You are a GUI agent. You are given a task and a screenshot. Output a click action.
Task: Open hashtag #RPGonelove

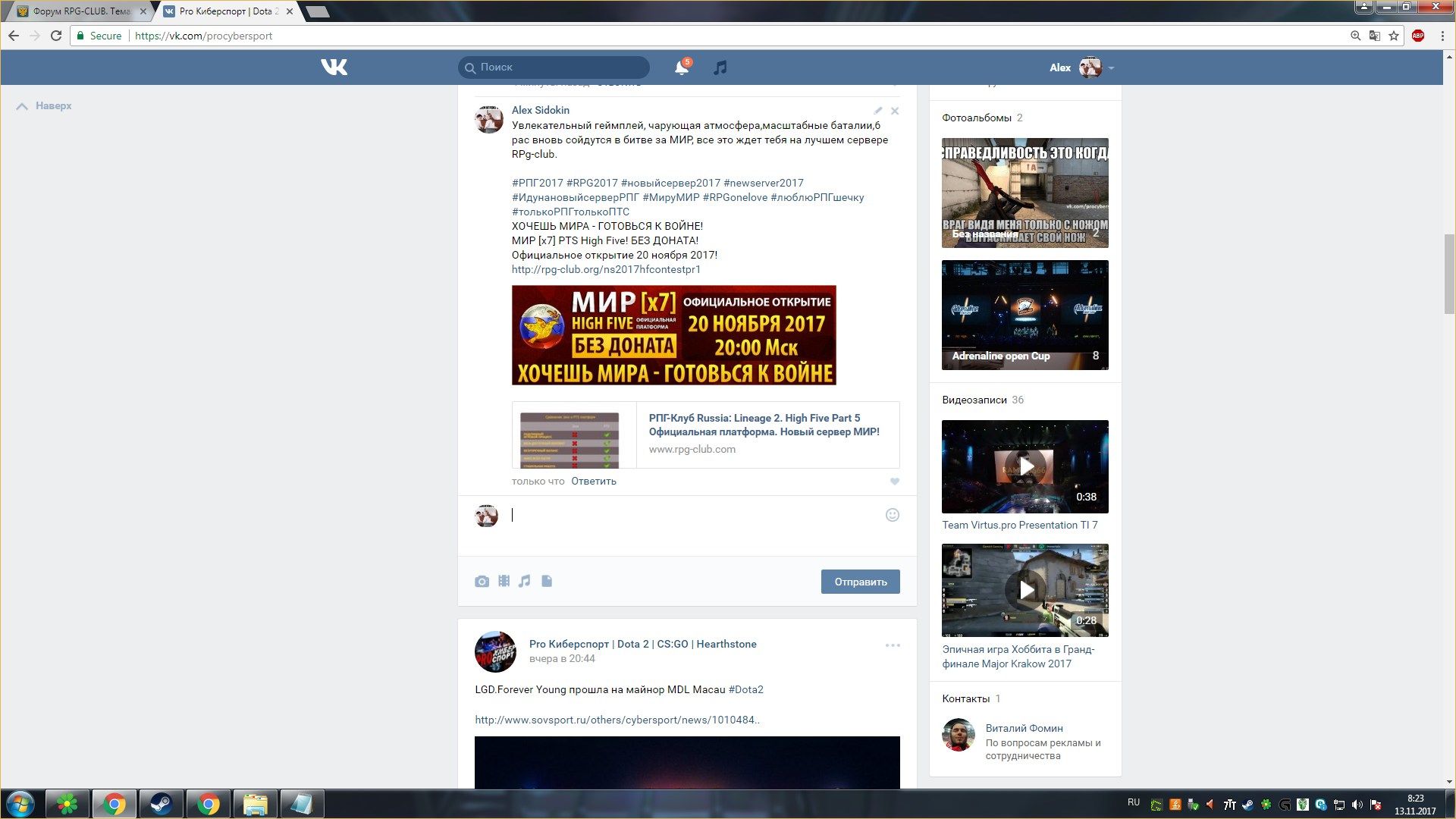click(x=735, y=197)
